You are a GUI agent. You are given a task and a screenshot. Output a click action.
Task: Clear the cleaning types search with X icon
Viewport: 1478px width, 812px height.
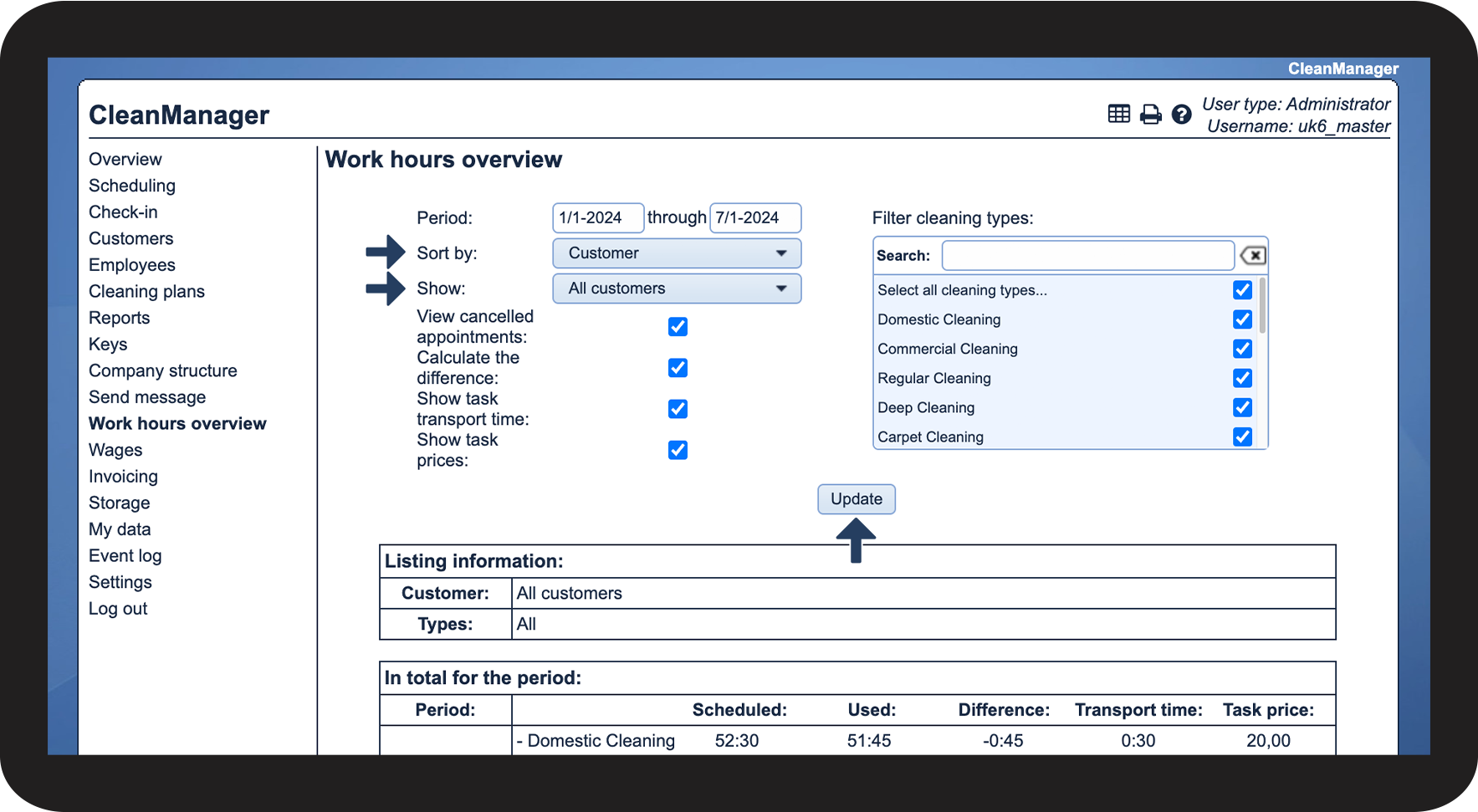[x=1252, y=255]
